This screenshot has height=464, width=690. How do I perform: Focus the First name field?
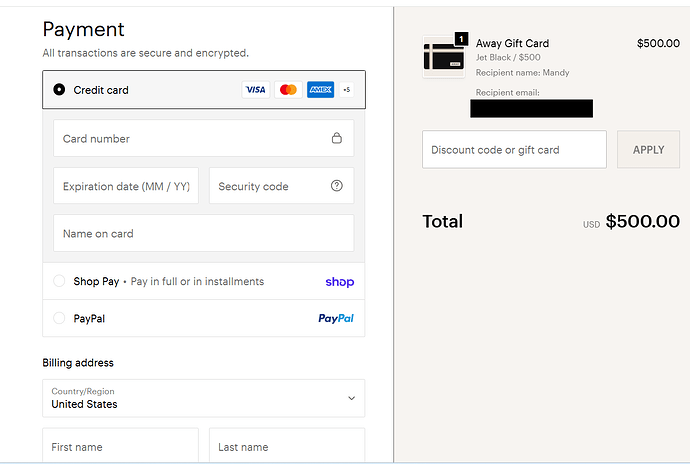(x=121, y=446)
